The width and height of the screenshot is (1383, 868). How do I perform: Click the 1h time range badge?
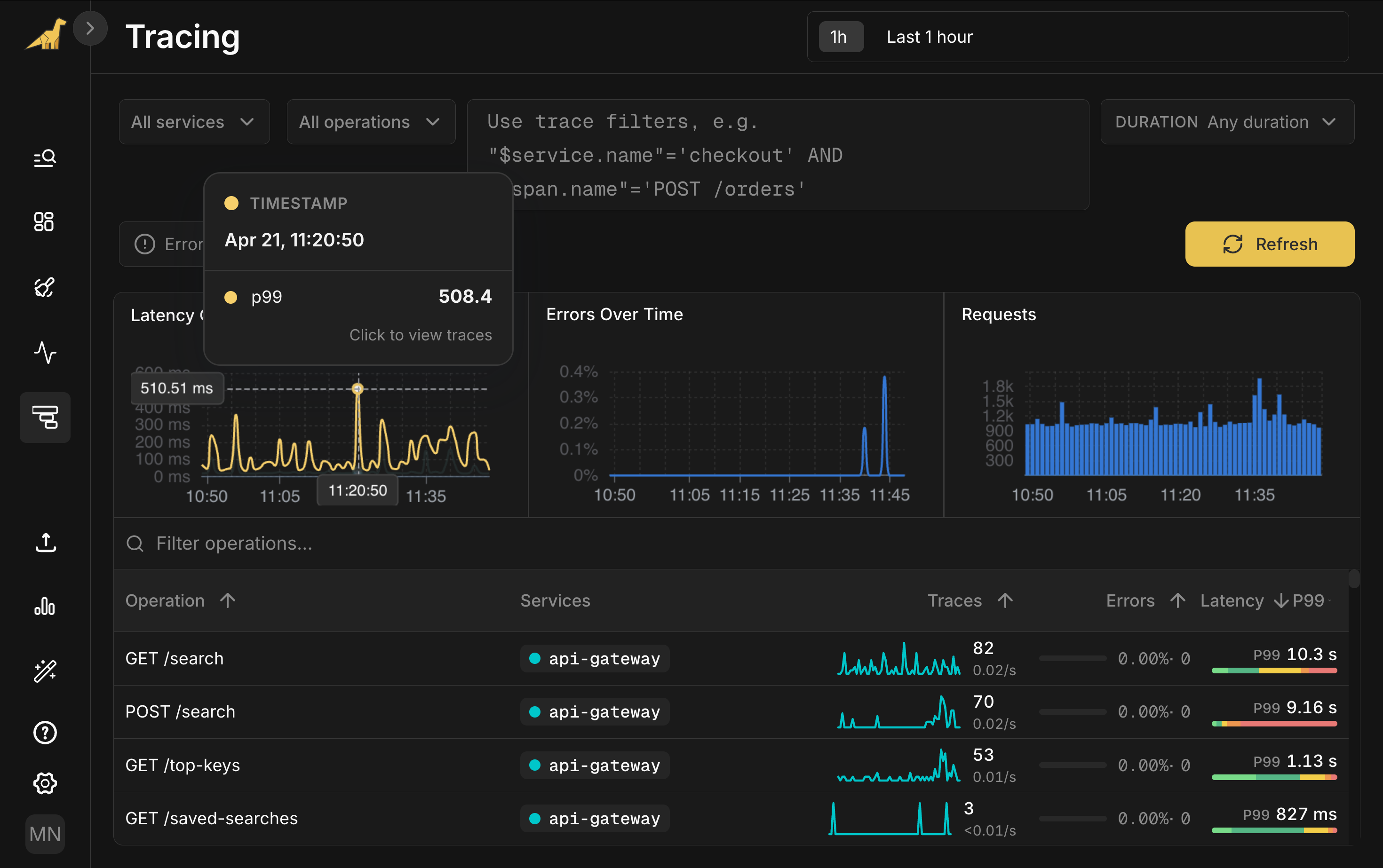[x=841, y=37]
